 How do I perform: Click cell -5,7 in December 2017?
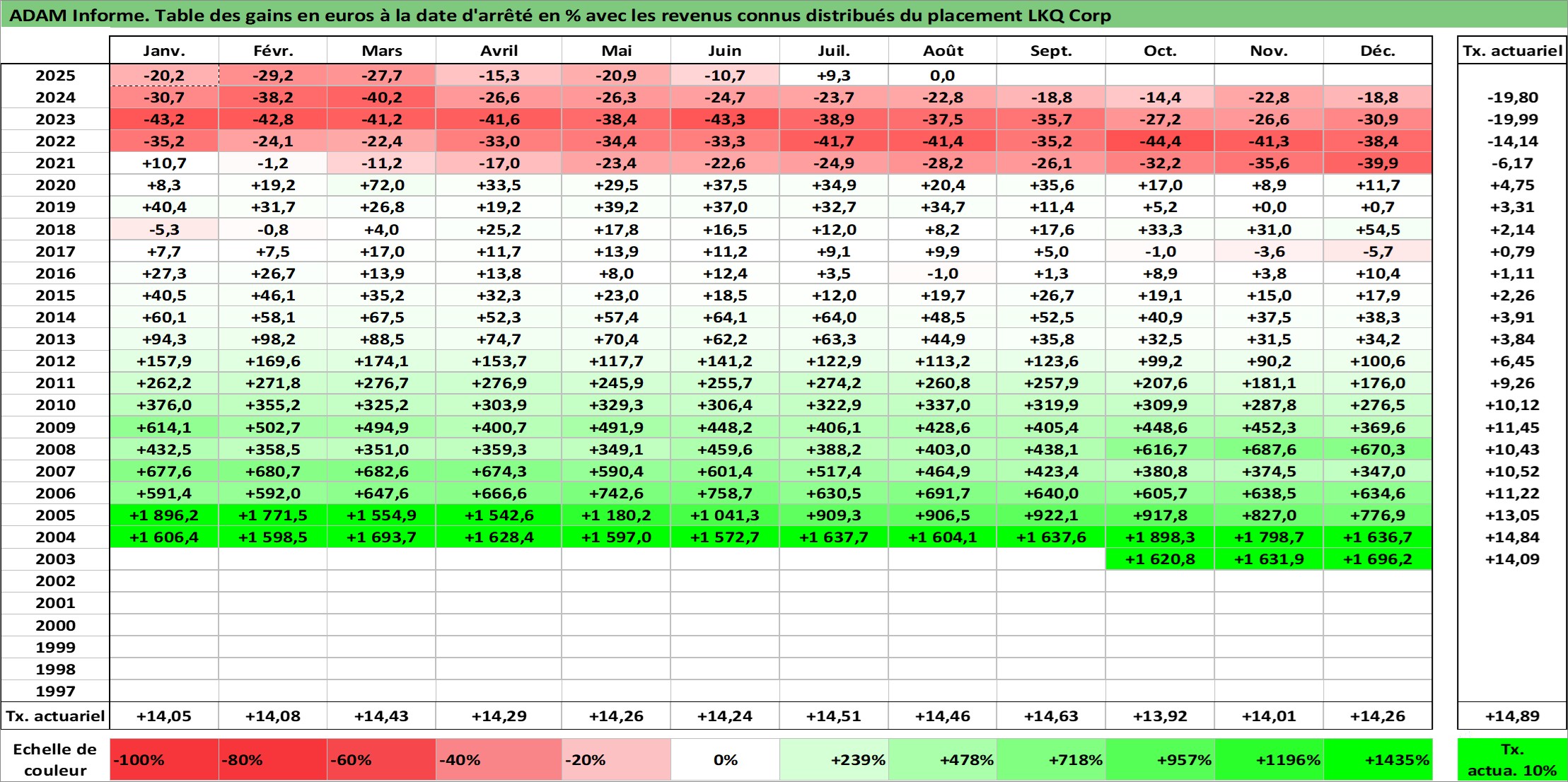click(1378, 252)
